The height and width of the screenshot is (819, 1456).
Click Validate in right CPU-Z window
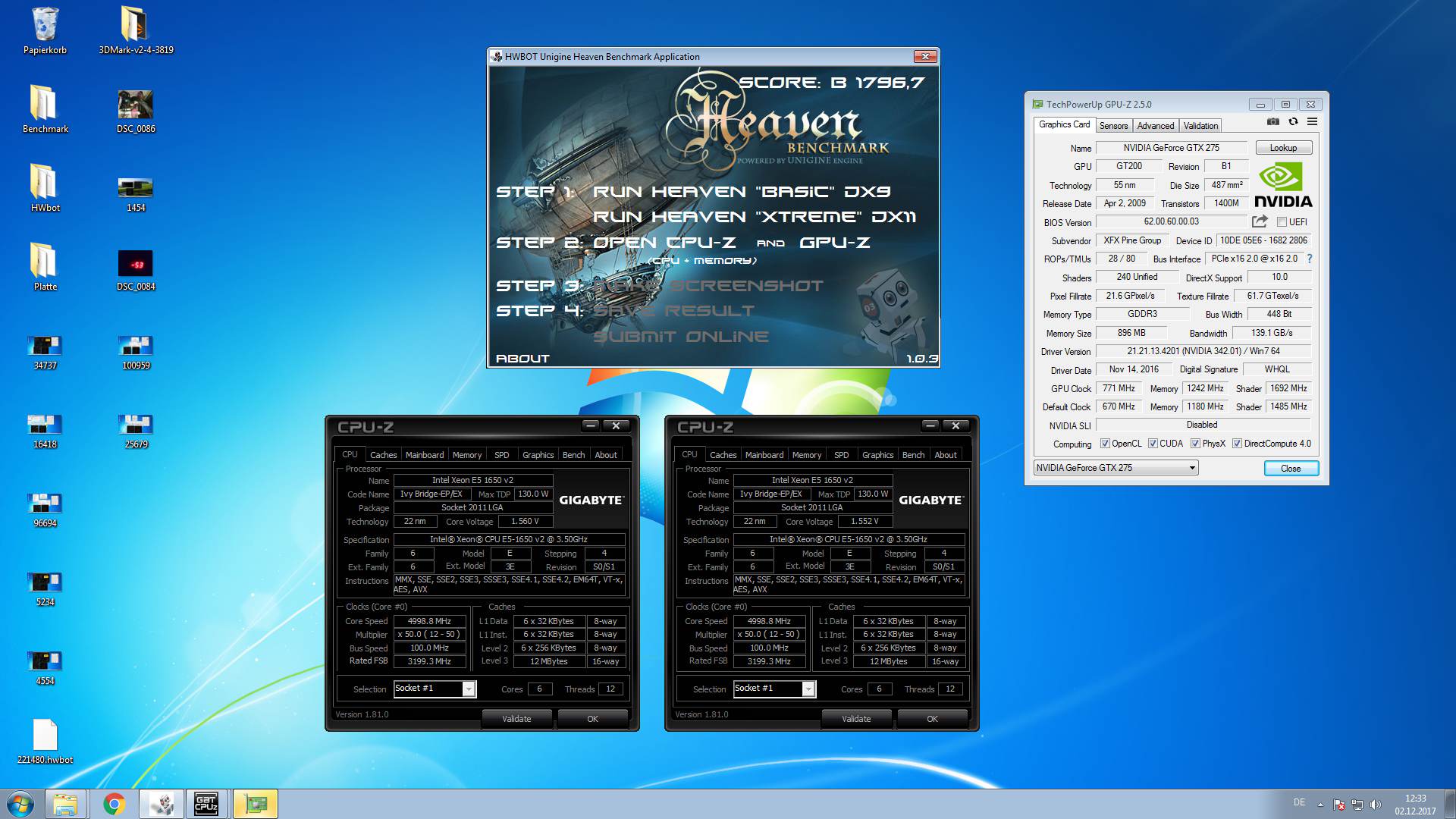pyautogui.click(x=856, y=719)
